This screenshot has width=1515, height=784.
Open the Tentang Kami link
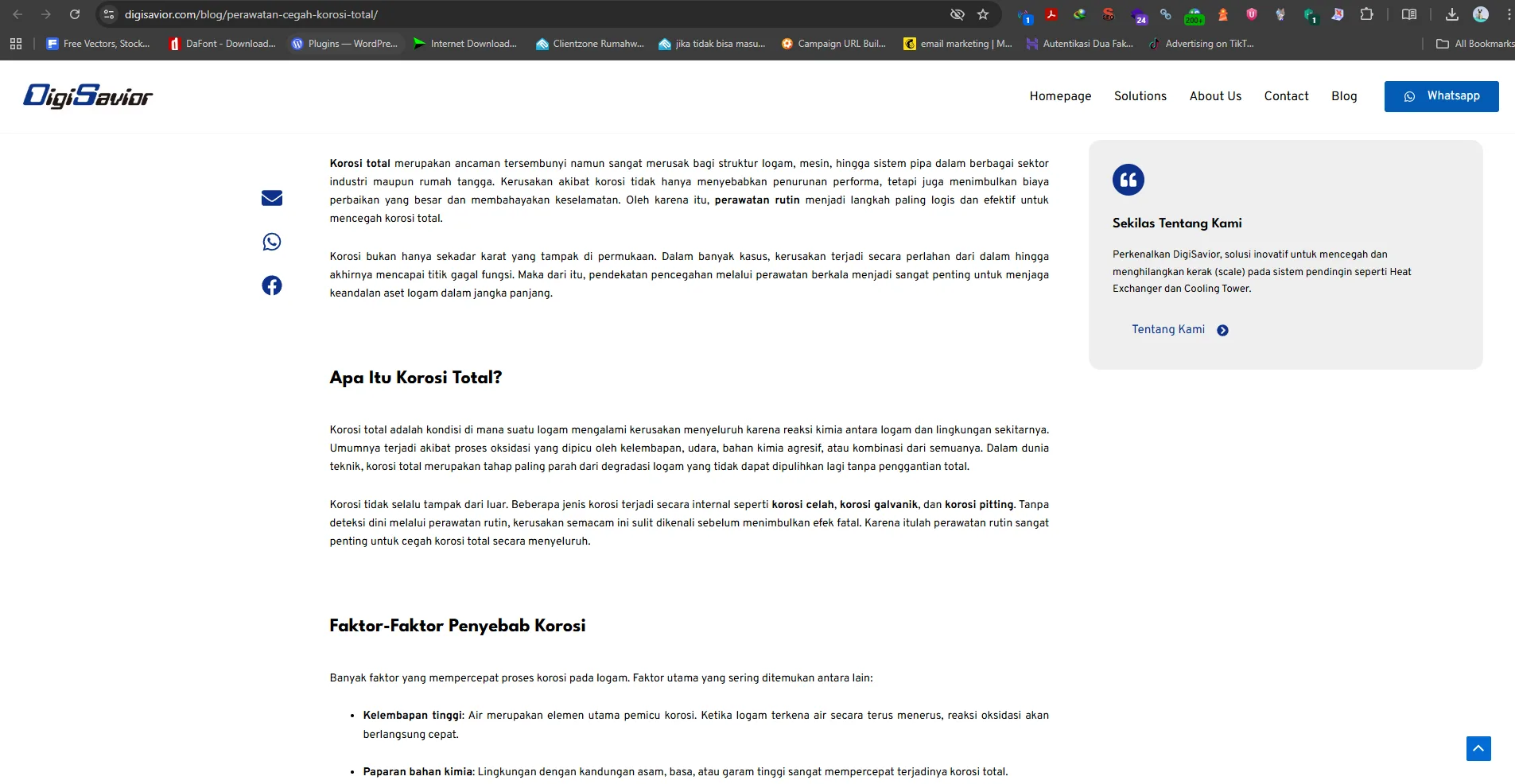[x=1168, y=328]
